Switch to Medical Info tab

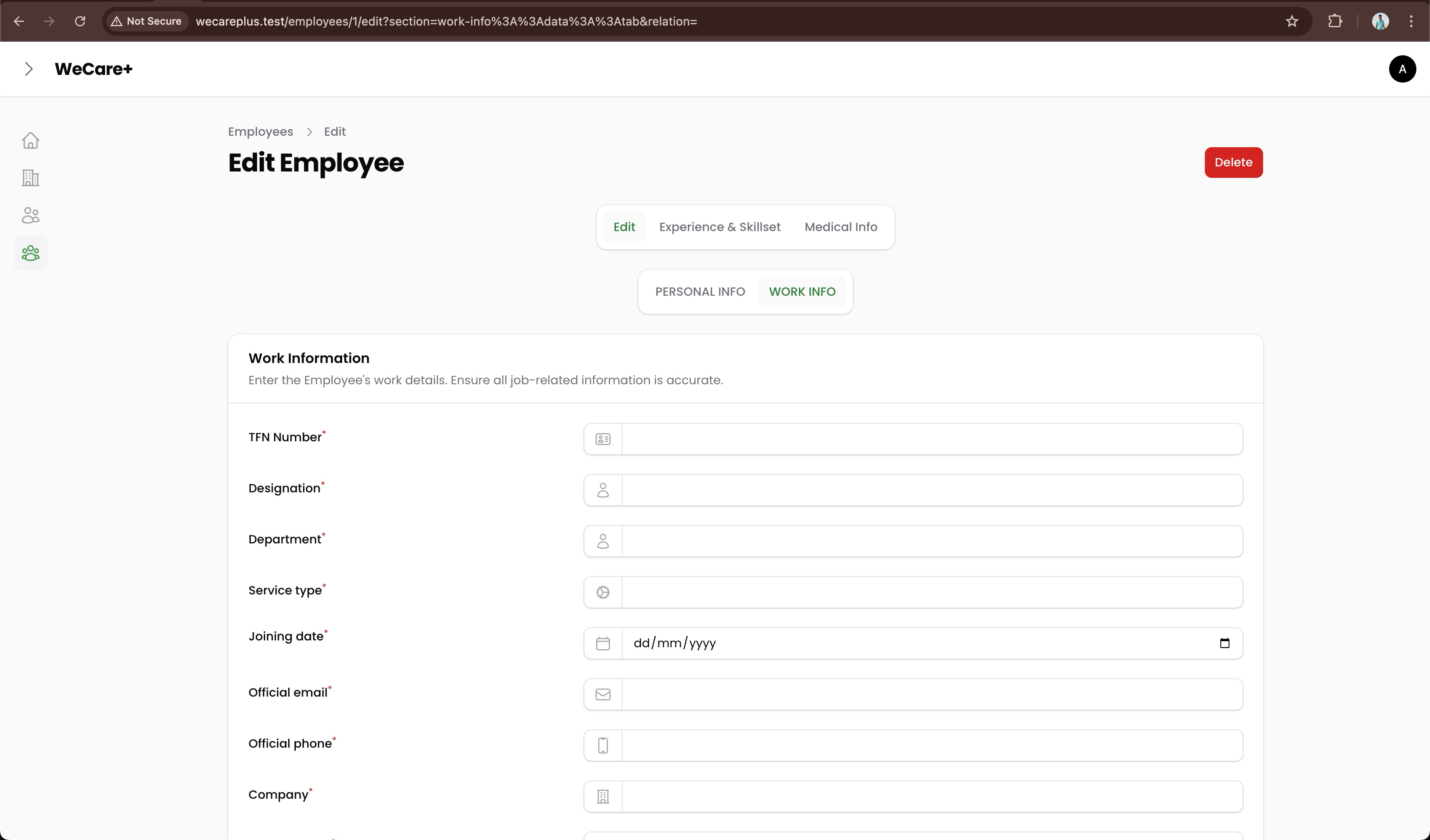[x=841, y=227]
